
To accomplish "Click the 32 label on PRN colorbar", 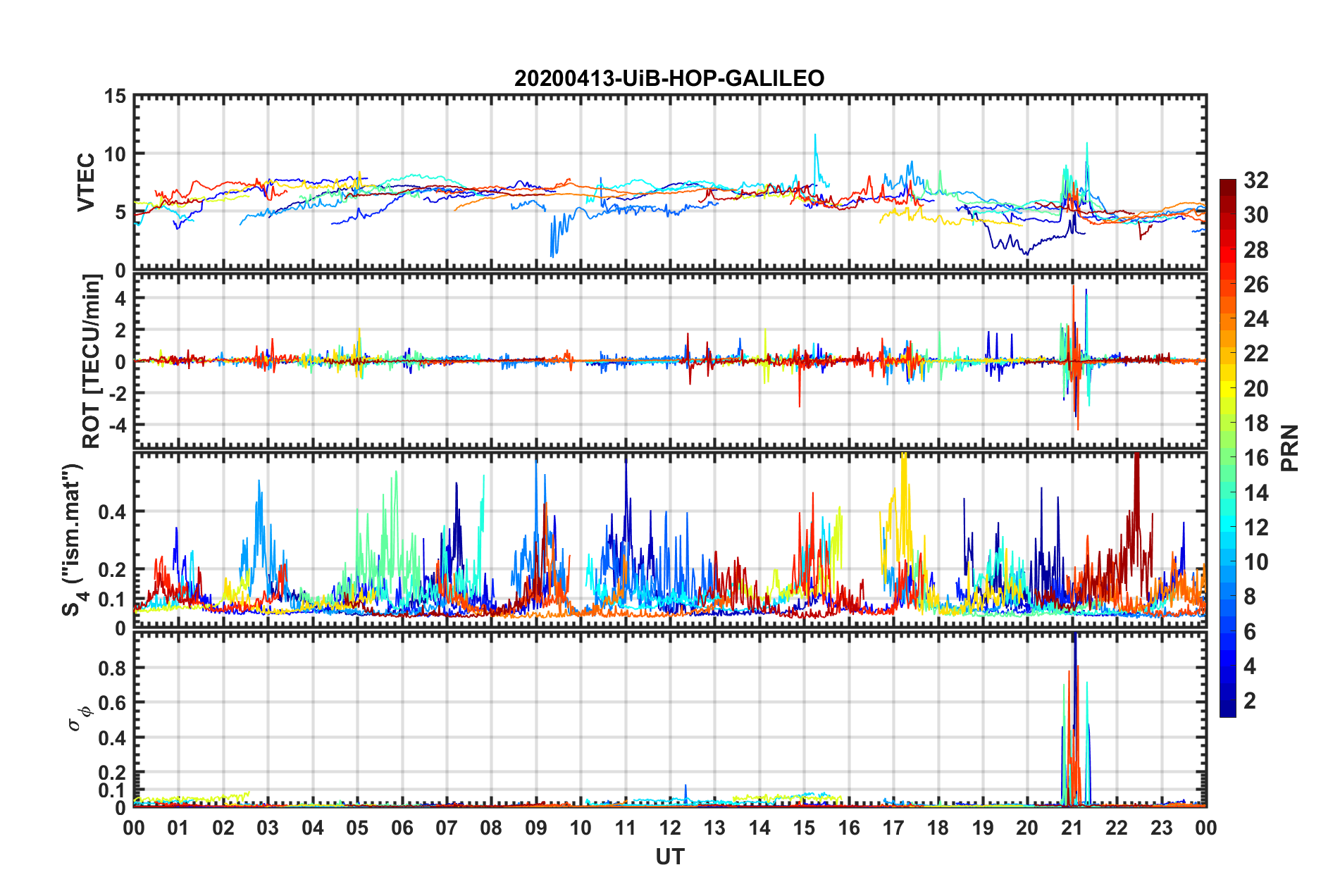I will [x=1255, y=180].
